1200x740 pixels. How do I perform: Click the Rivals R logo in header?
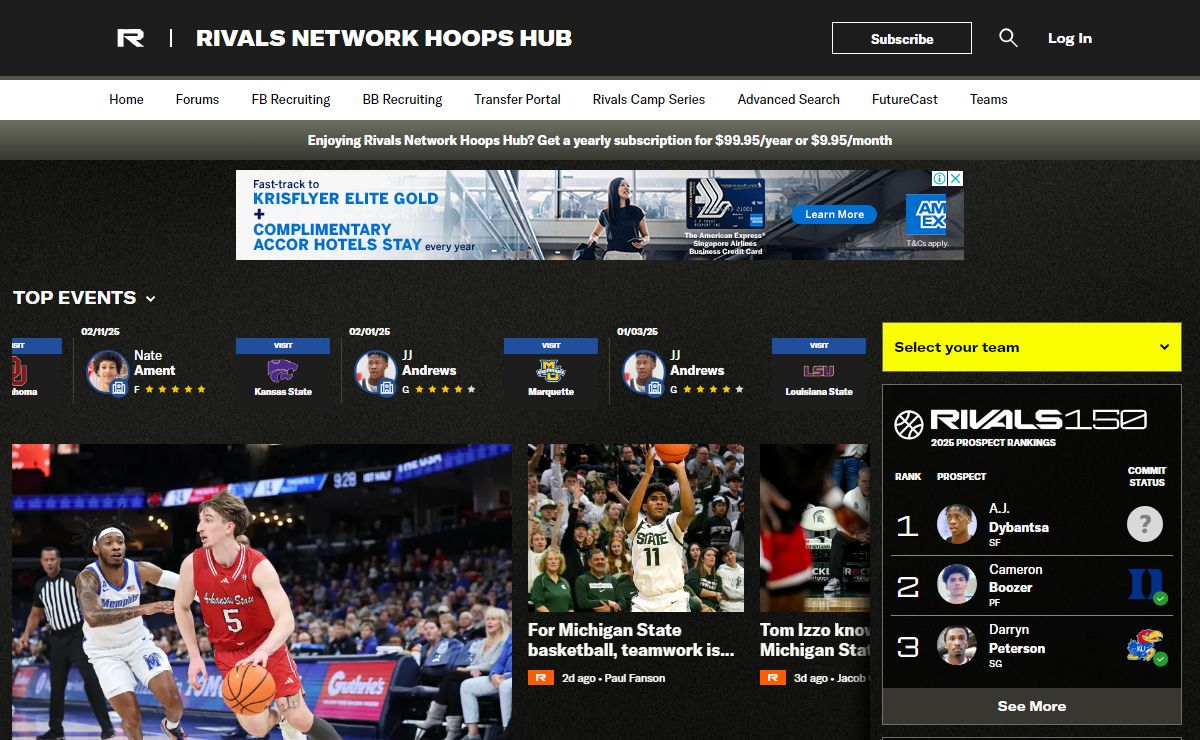130,38
